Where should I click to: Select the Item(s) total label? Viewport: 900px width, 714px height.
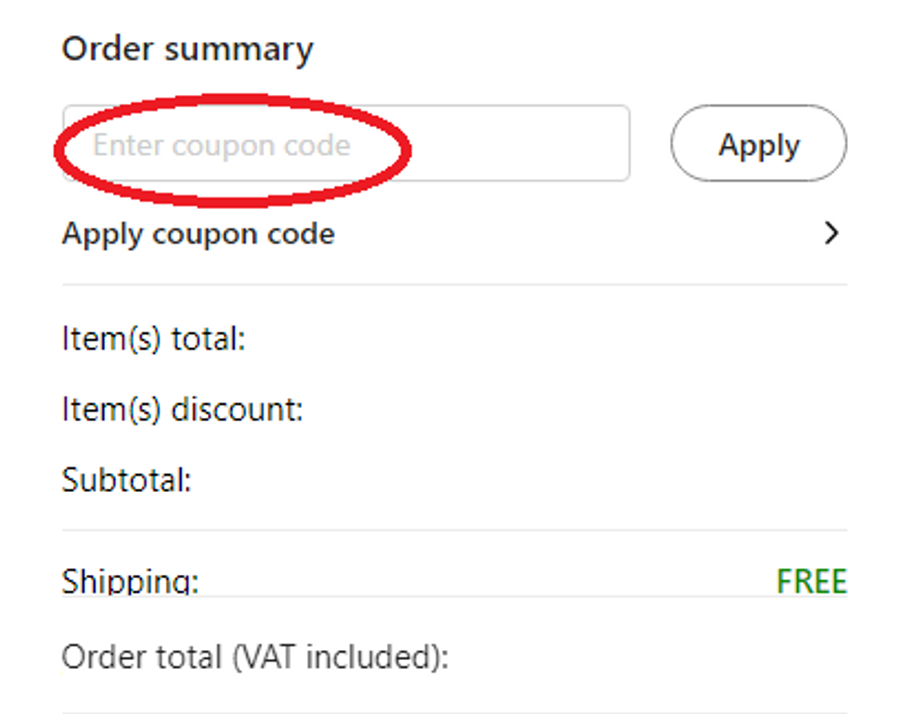(153, 340)
